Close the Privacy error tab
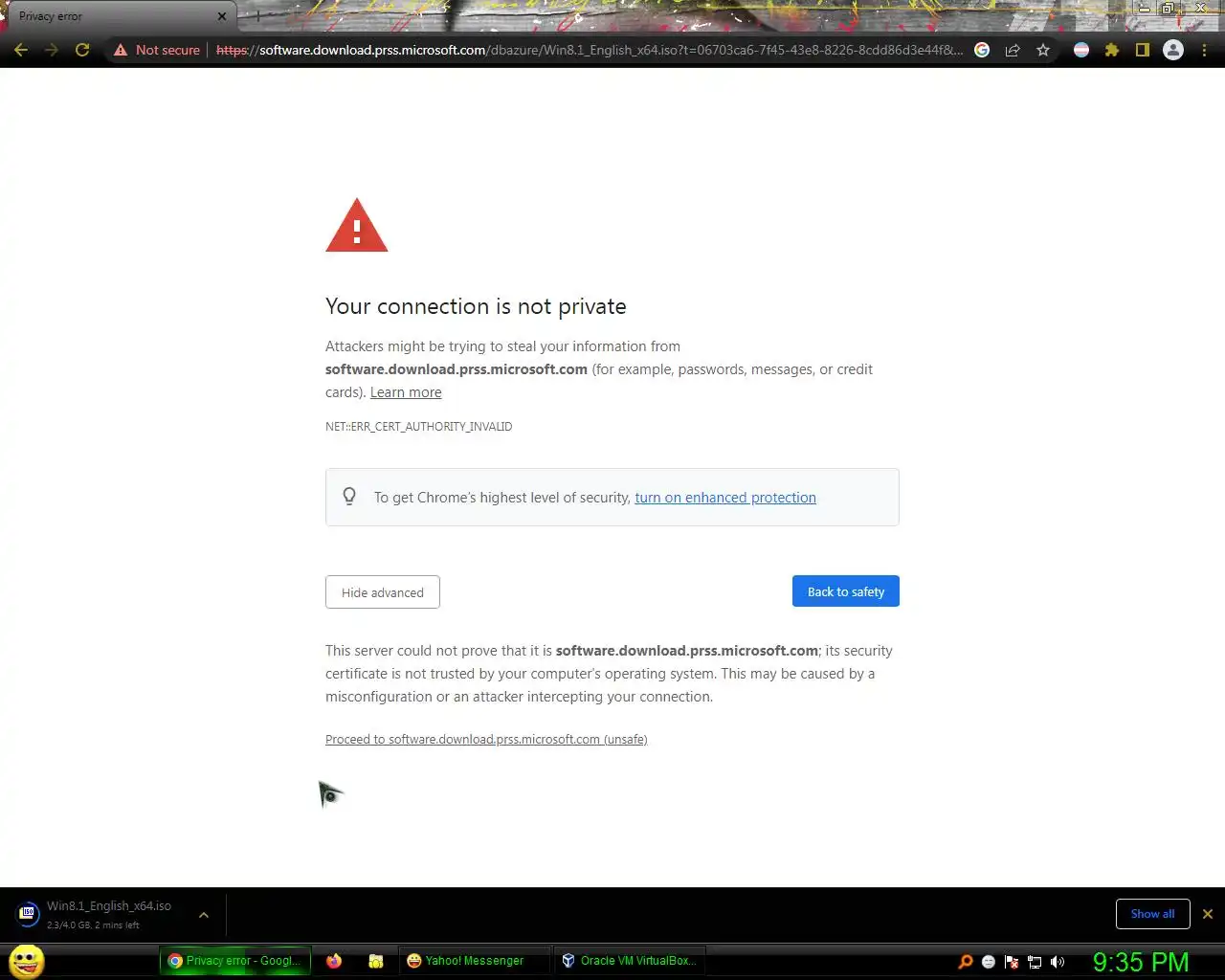Viewport: 1225px width, 980px height. coord(222,16)
